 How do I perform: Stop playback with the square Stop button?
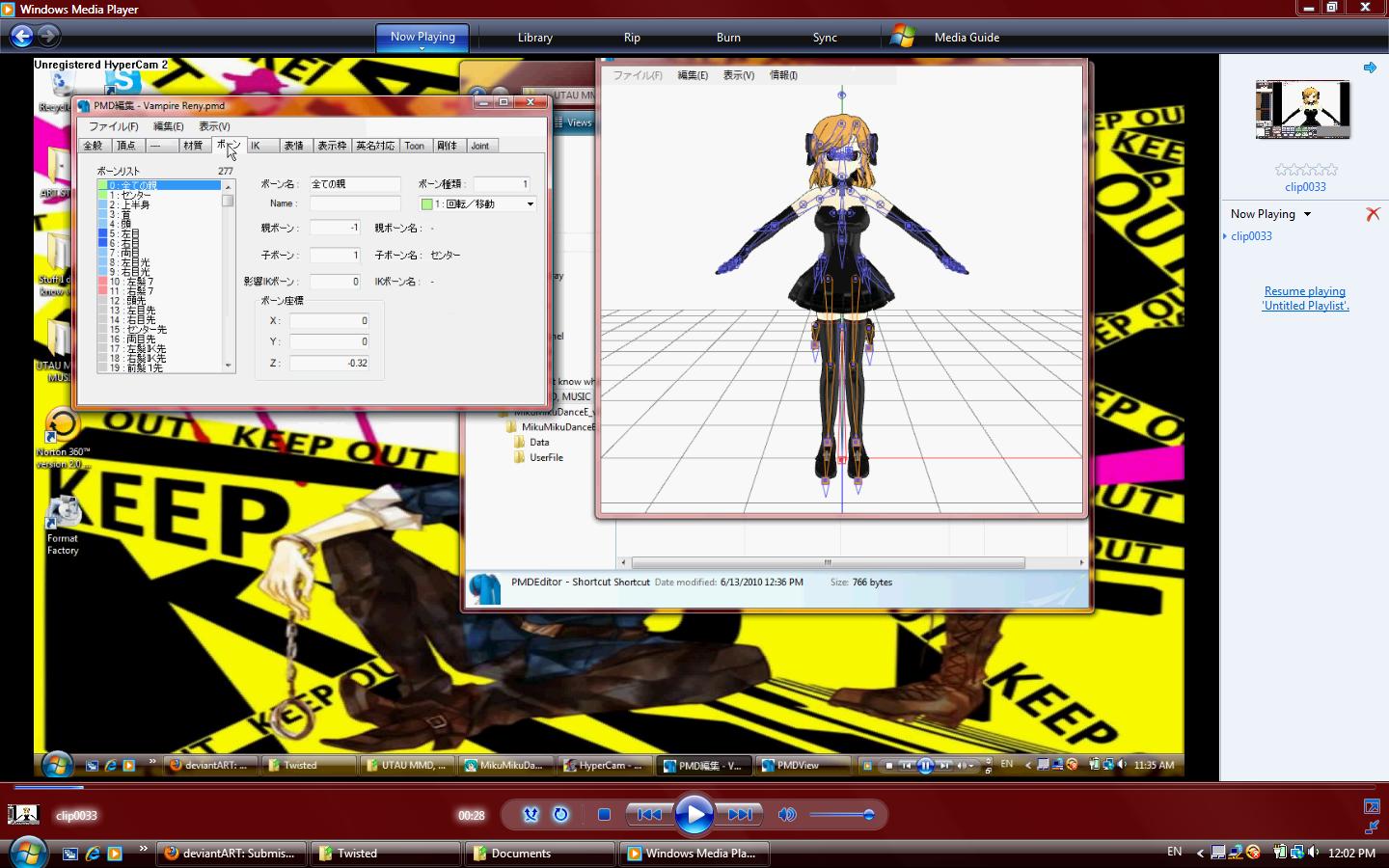[604, 814]
